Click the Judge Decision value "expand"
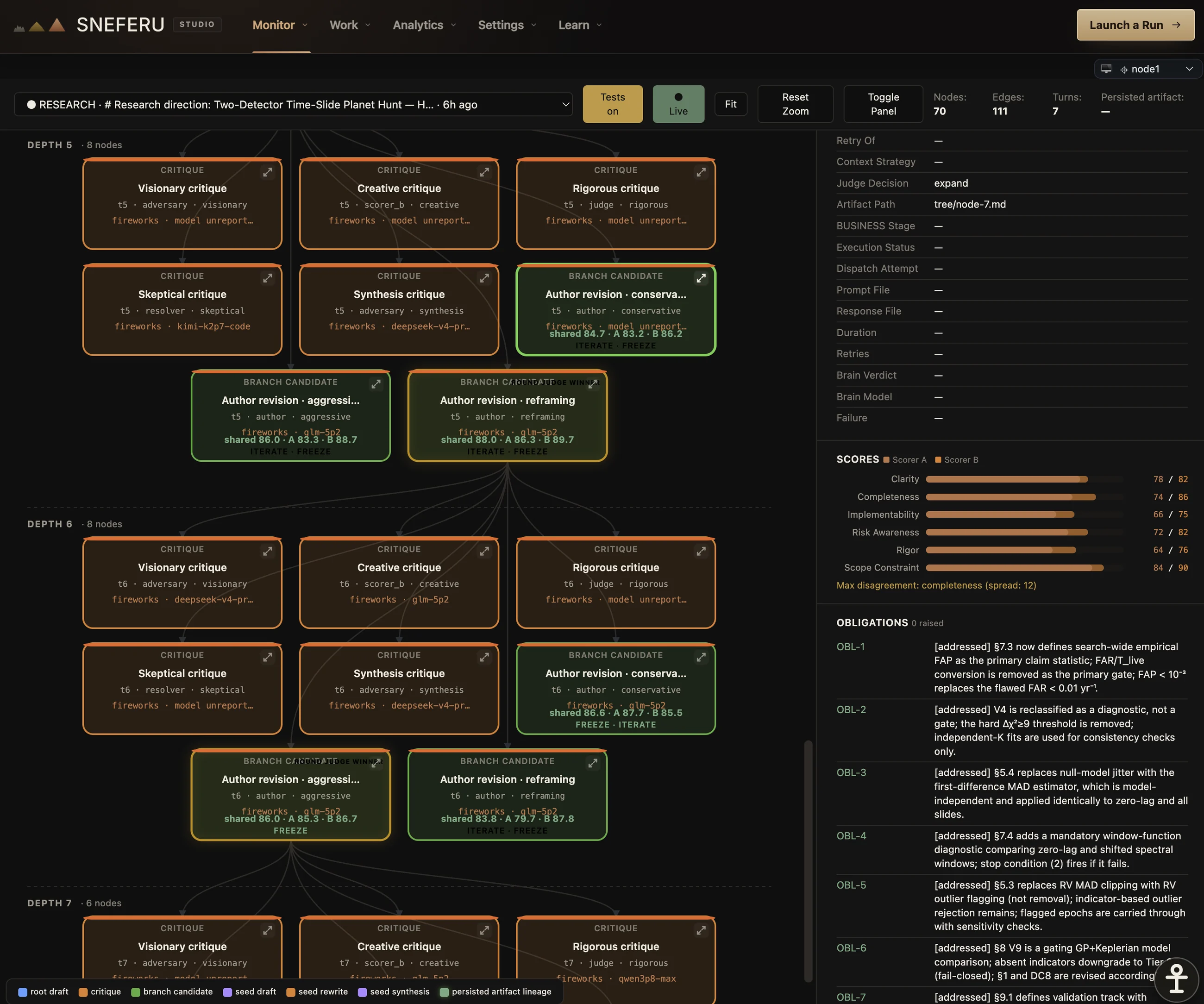The width and height of the screenshot is (1204, 1004). coord(951,183)
